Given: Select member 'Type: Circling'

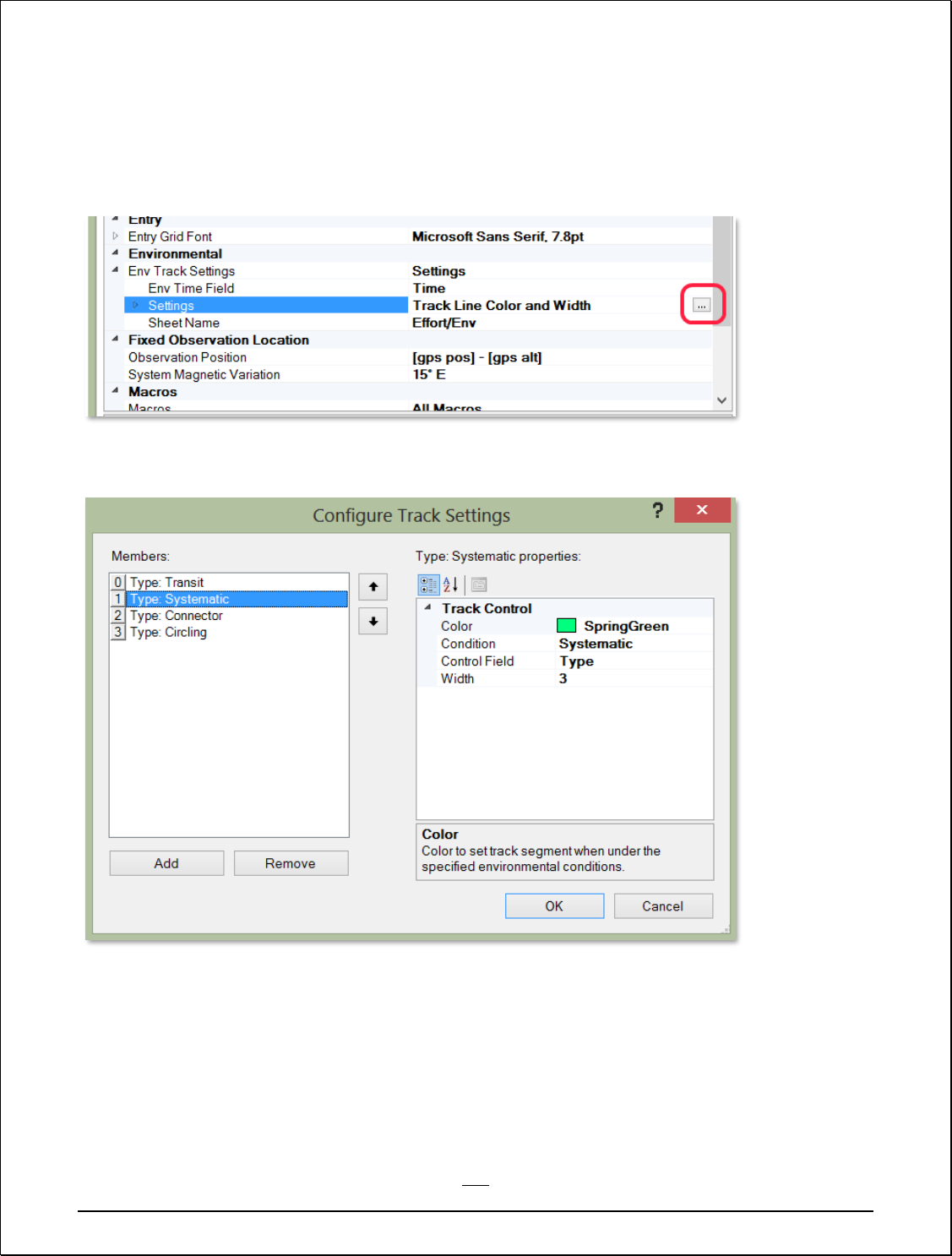Looking at the screenshot, I should tap(229, 632).
